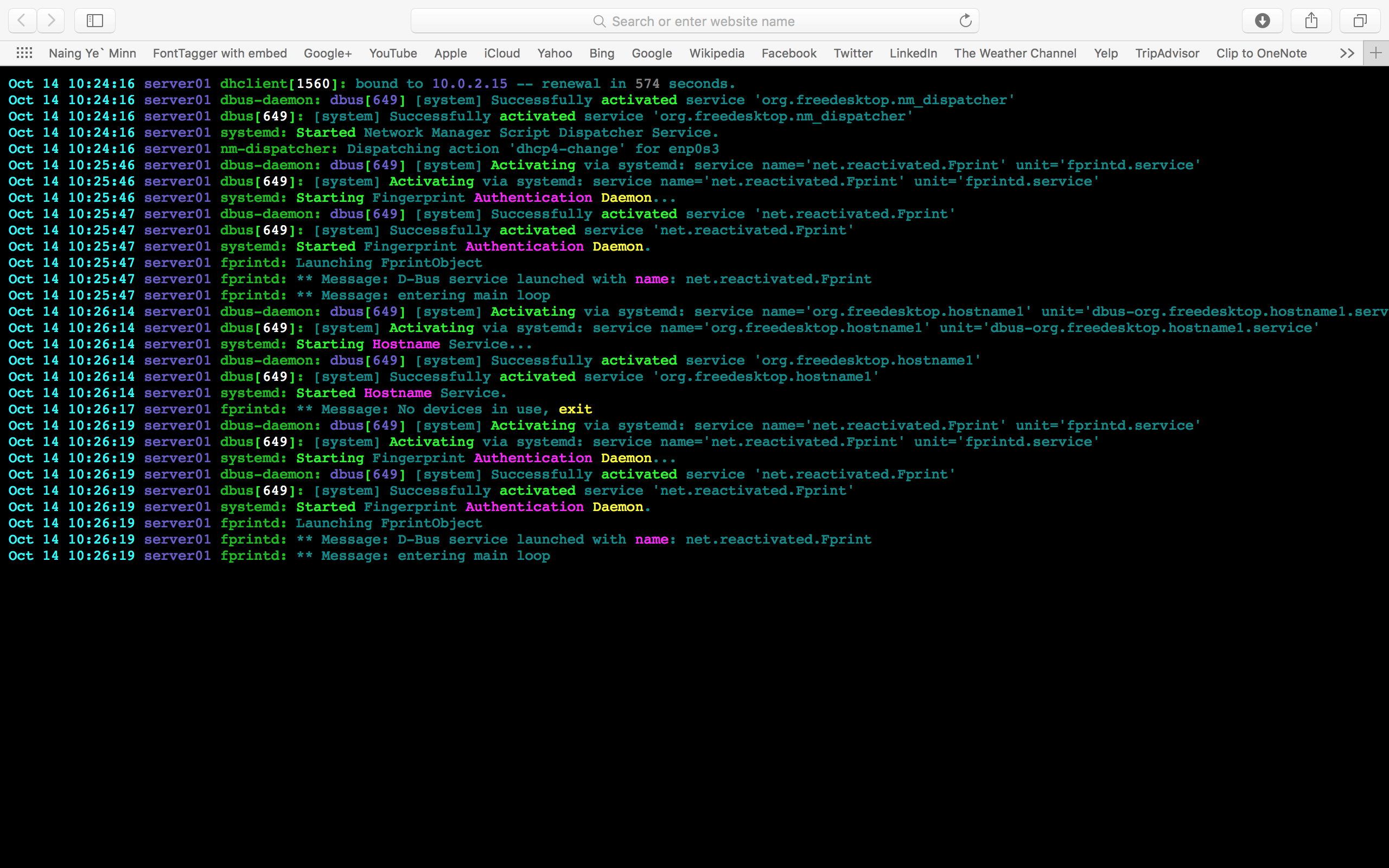Click the back navigation arrow
Viewport: 1389px width, 868px height.
tap(22, 21)
